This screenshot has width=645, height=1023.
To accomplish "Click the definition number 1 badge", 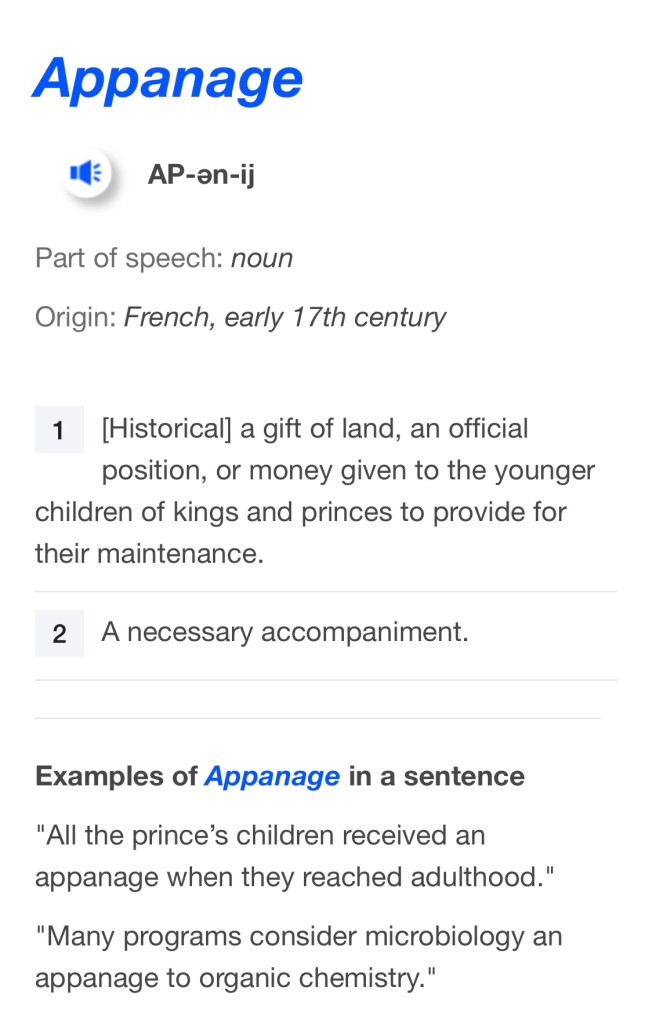I will [59, 430].
